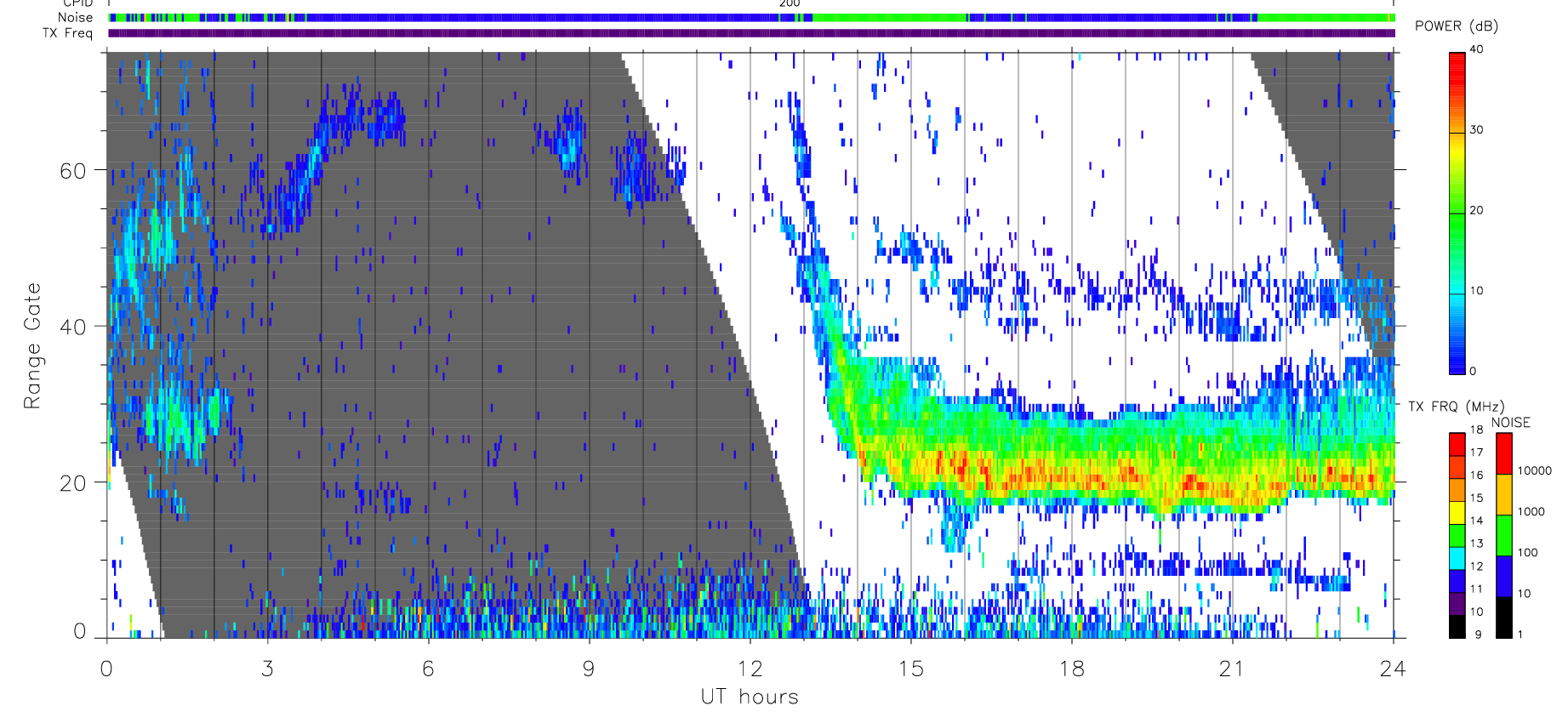Click the Range Gate tick label "20"
Viewport: 1568px width, 723px height.
[x=73, y=483]
